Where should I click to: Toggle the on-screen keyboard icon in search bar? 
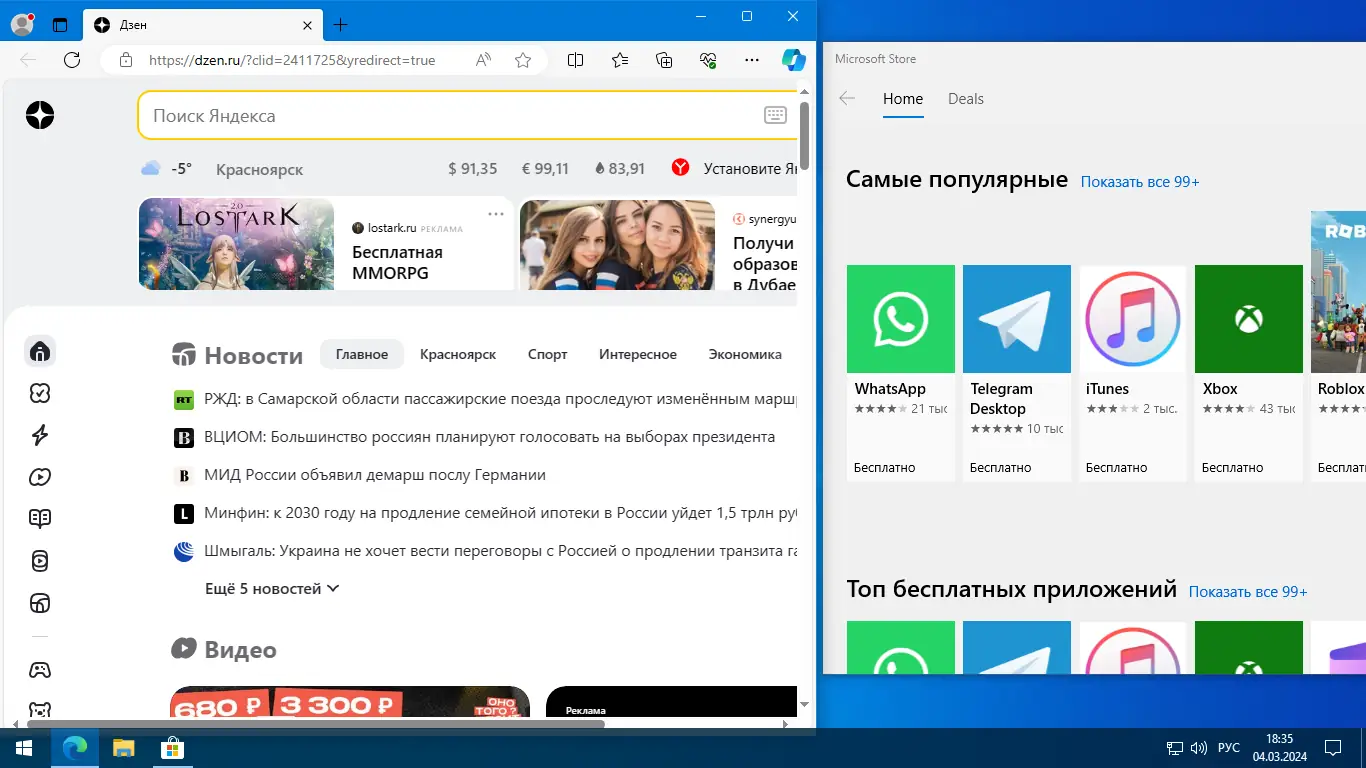pos(776,115)
